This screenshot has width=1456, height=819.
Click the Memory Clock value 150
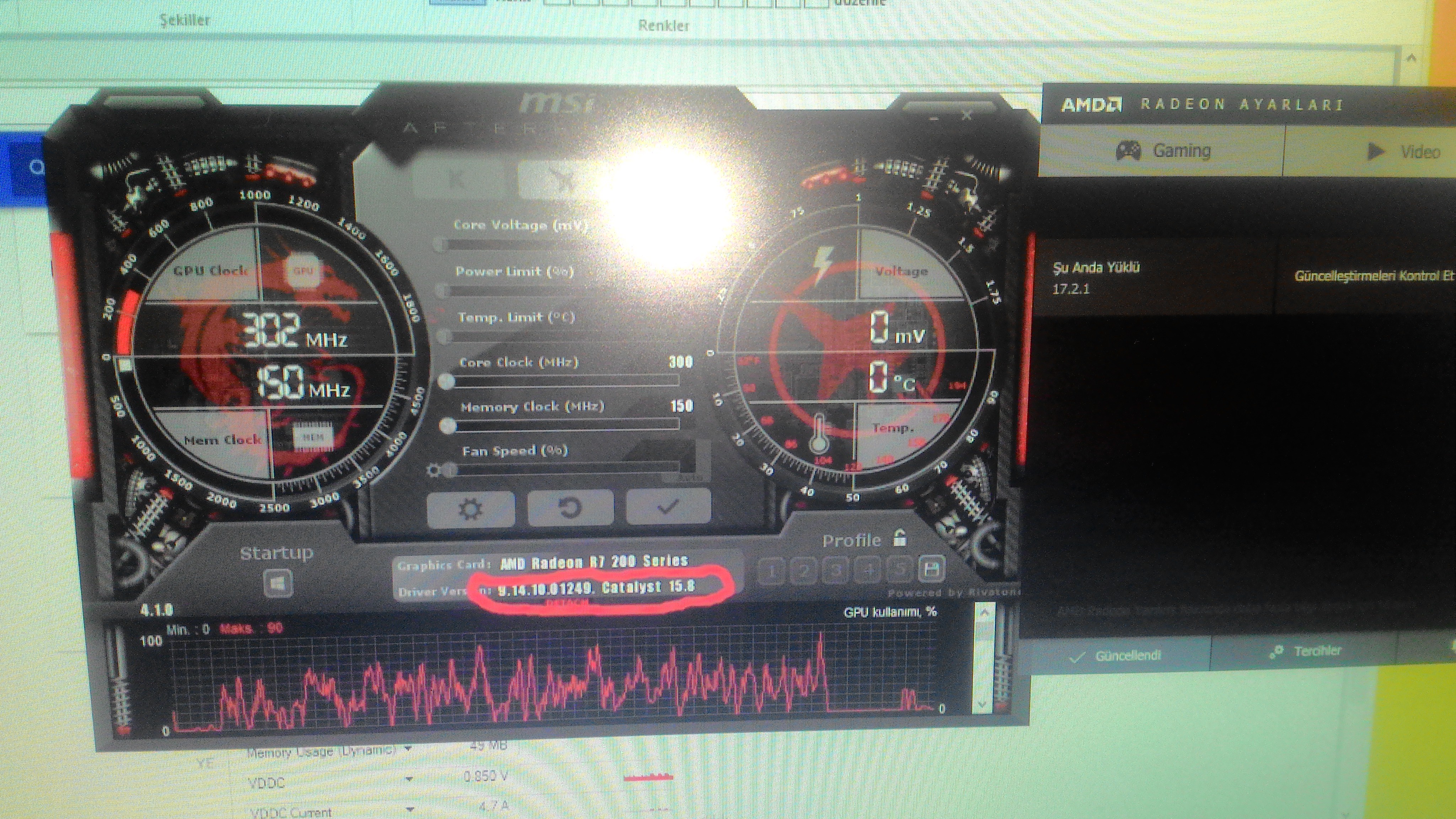(x=682, y=406)
